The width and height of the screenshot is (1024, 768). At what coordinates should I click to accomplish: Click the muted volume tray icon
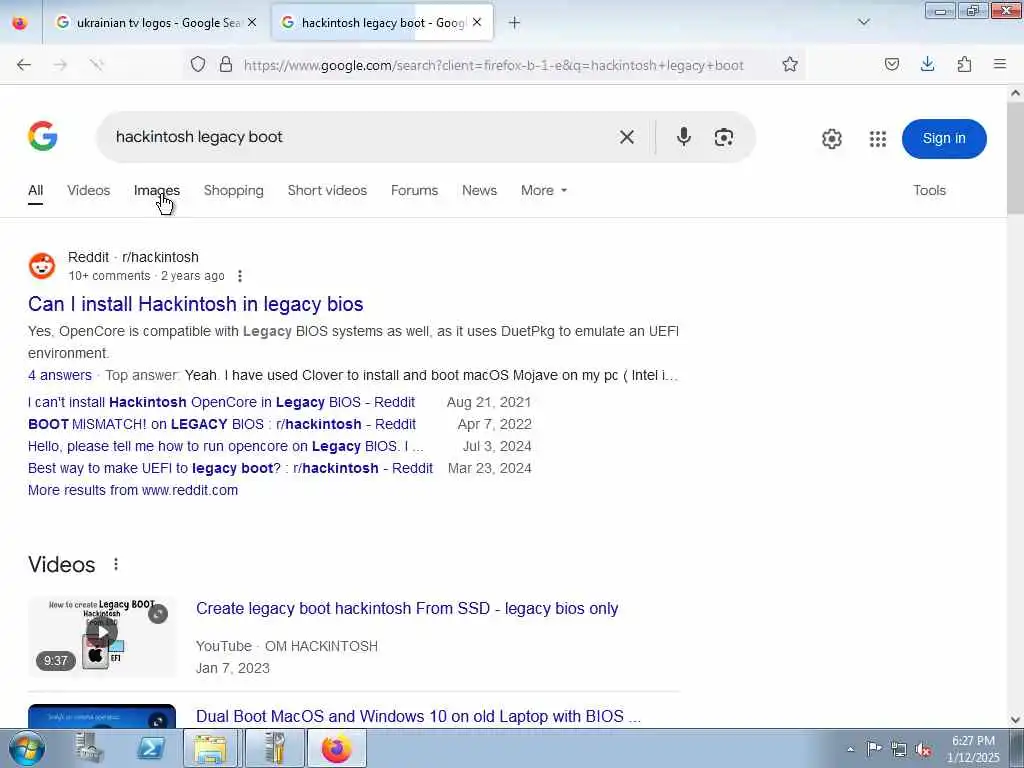(923, 749)
